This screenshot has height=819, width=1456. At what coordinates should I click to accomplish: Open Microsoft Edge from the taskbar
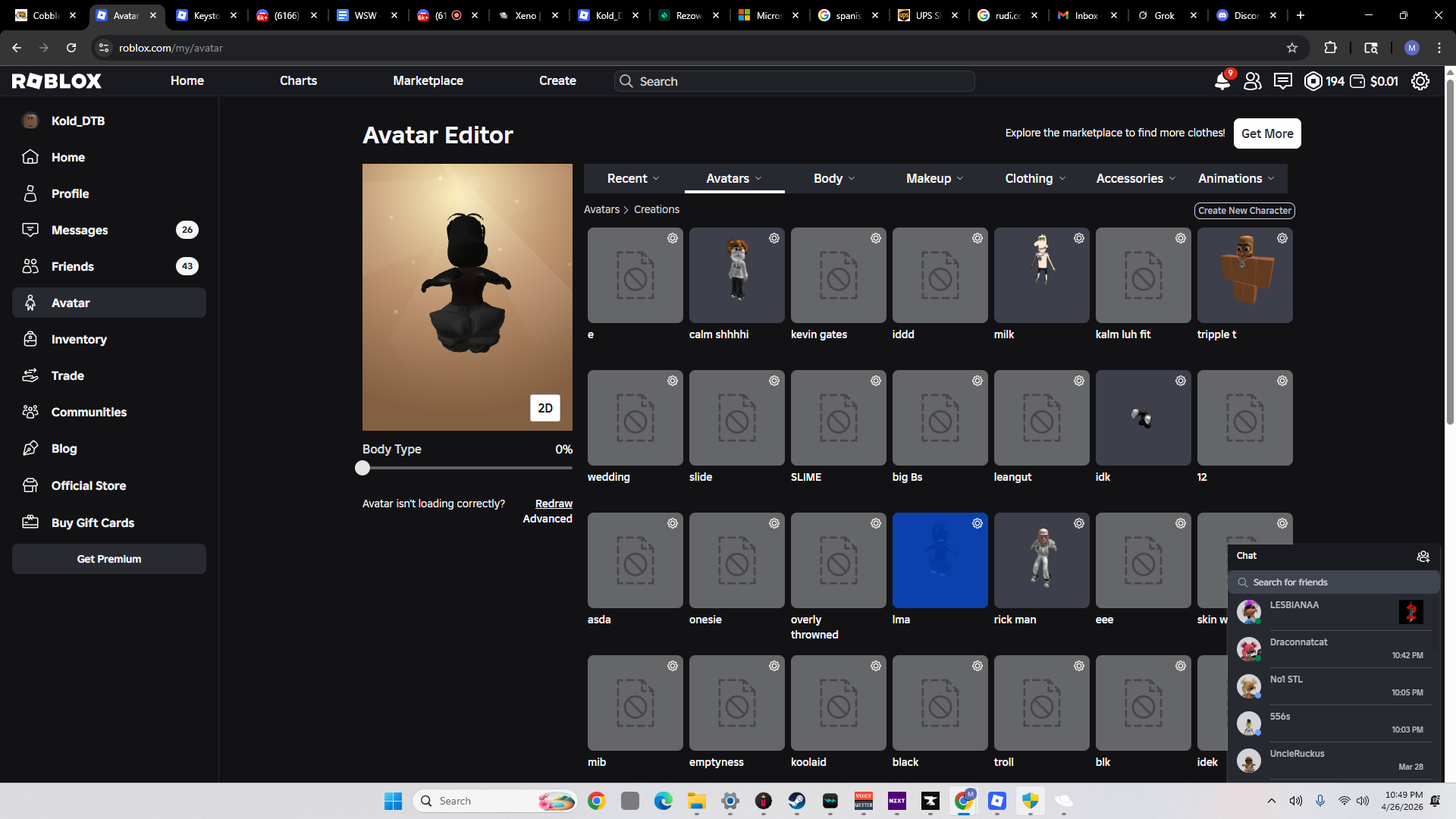[x=663, y=801]
